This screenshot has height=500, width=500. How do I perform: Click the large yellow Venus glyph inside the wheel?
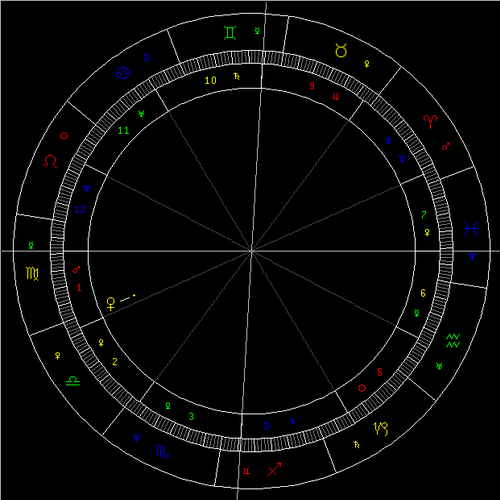111,304
